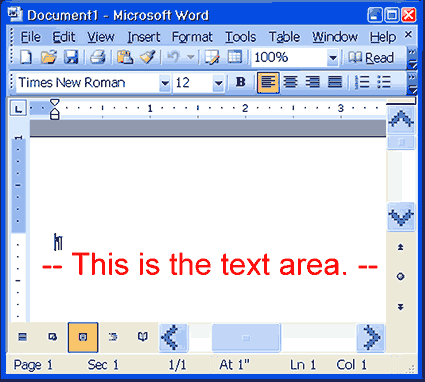Image resolution: width=425 pixels, height=382 pixels.
Task: Click the Read button
Action: 371,58
